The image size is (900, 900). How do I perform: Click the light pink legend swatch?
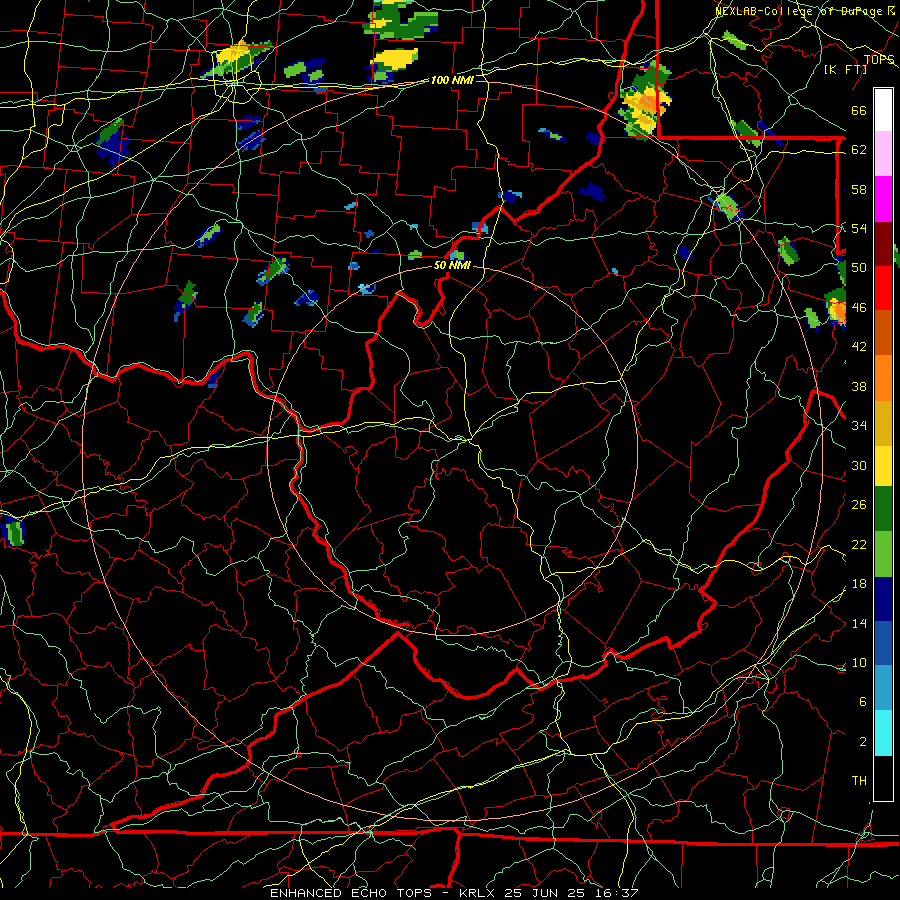[x=883, y=154]
